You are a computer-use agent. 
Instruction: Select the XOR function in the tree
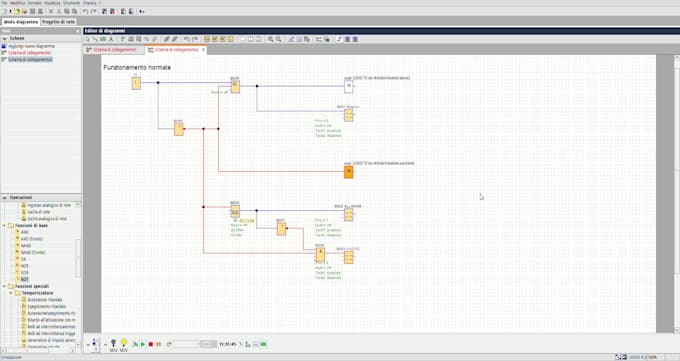pyautogui.click(x=25, y=273)
